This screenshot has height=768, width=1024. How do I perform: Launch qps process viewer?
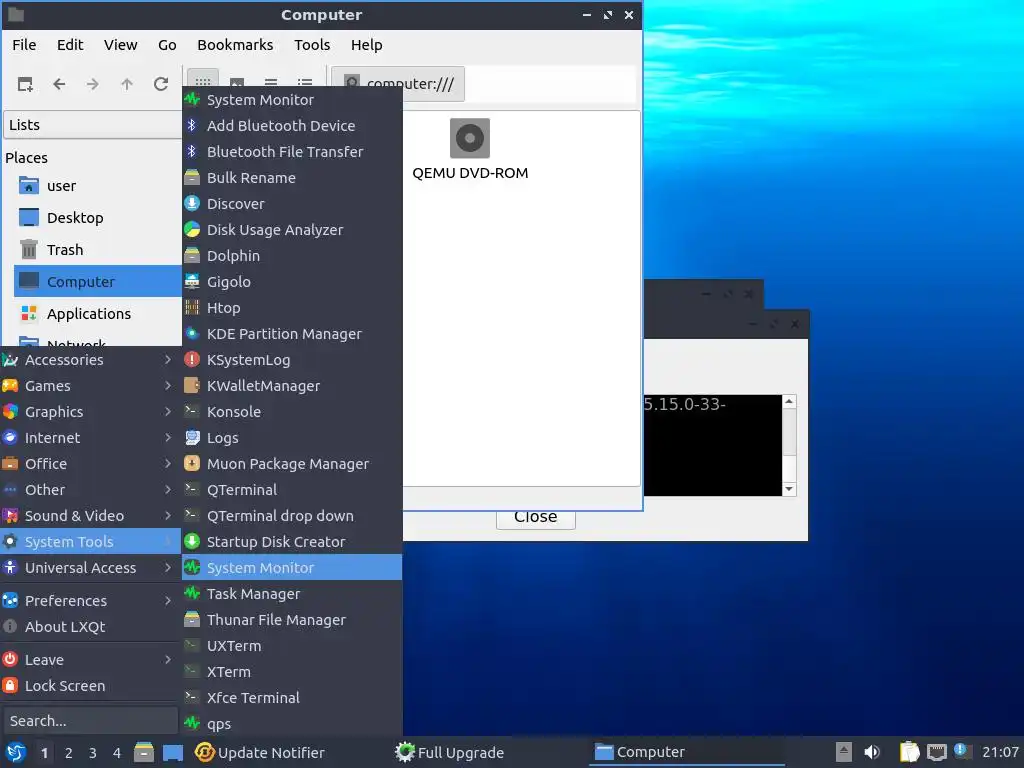pos(292,724)
